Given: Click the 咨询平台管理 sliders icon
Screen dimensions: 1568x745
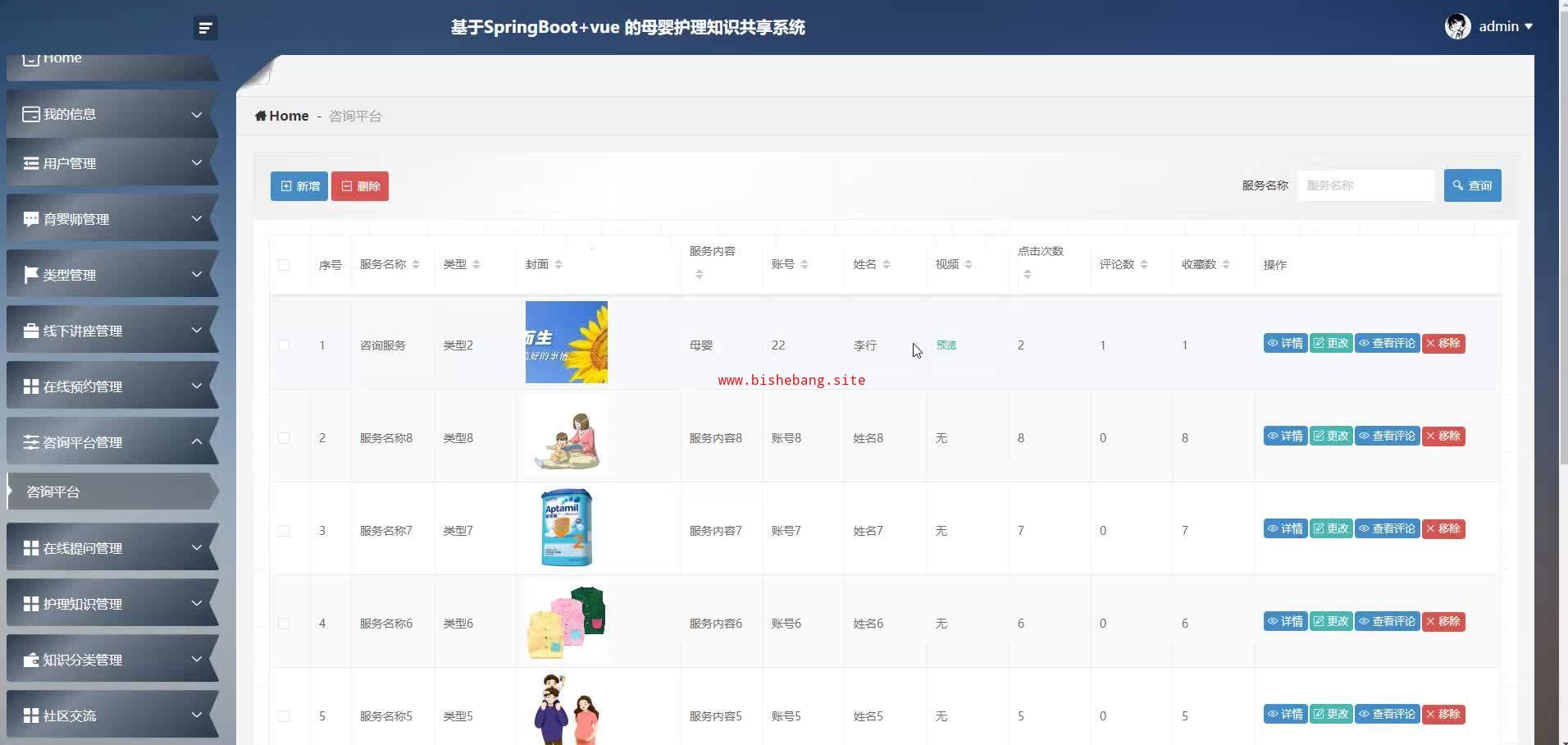Looking at the screenshot, I should click(31, 442).
